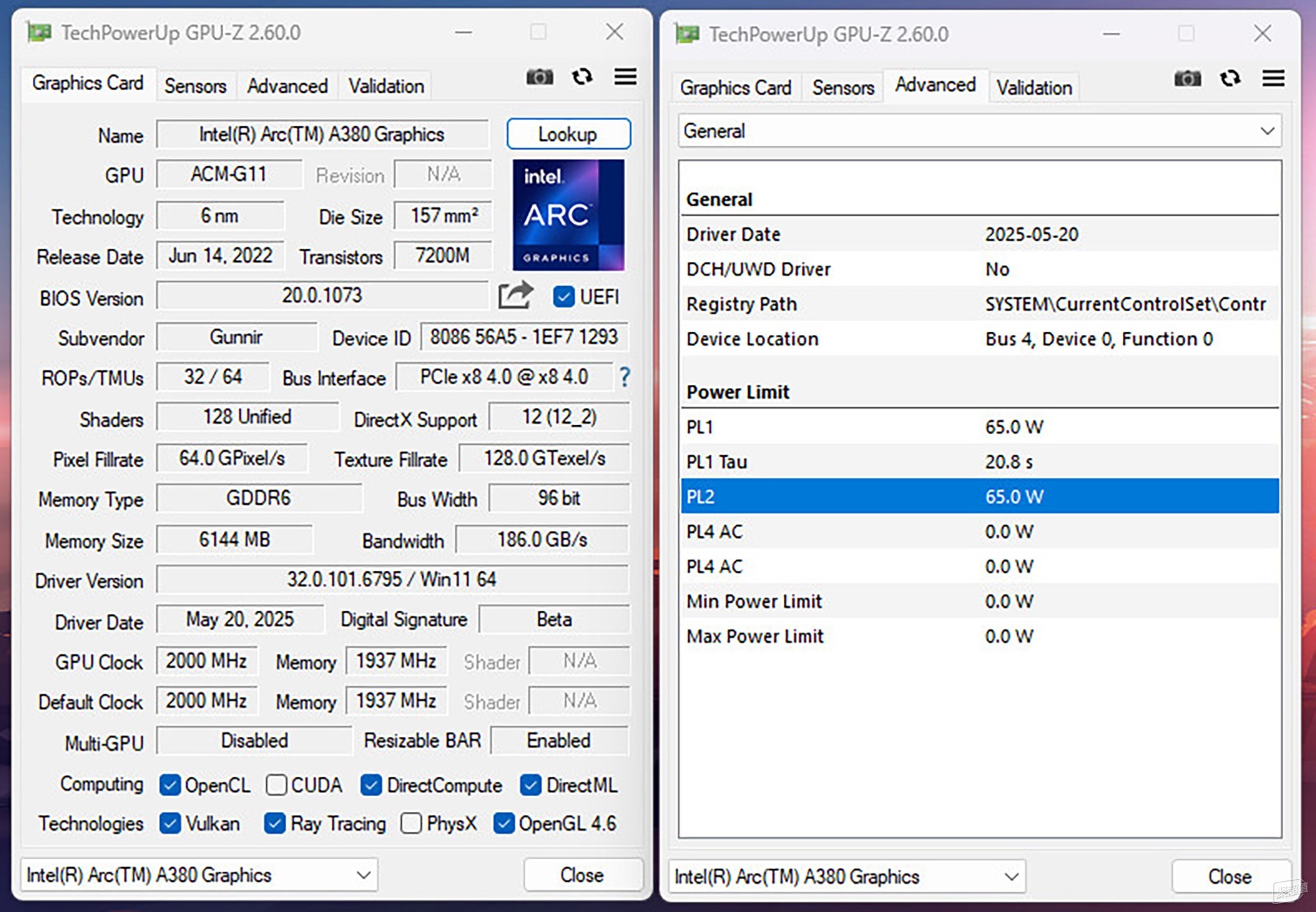Viewport: 1316px width, 912px height.
Task: Toggle the DirectML checkbox
Action: (x=530, y=784)
